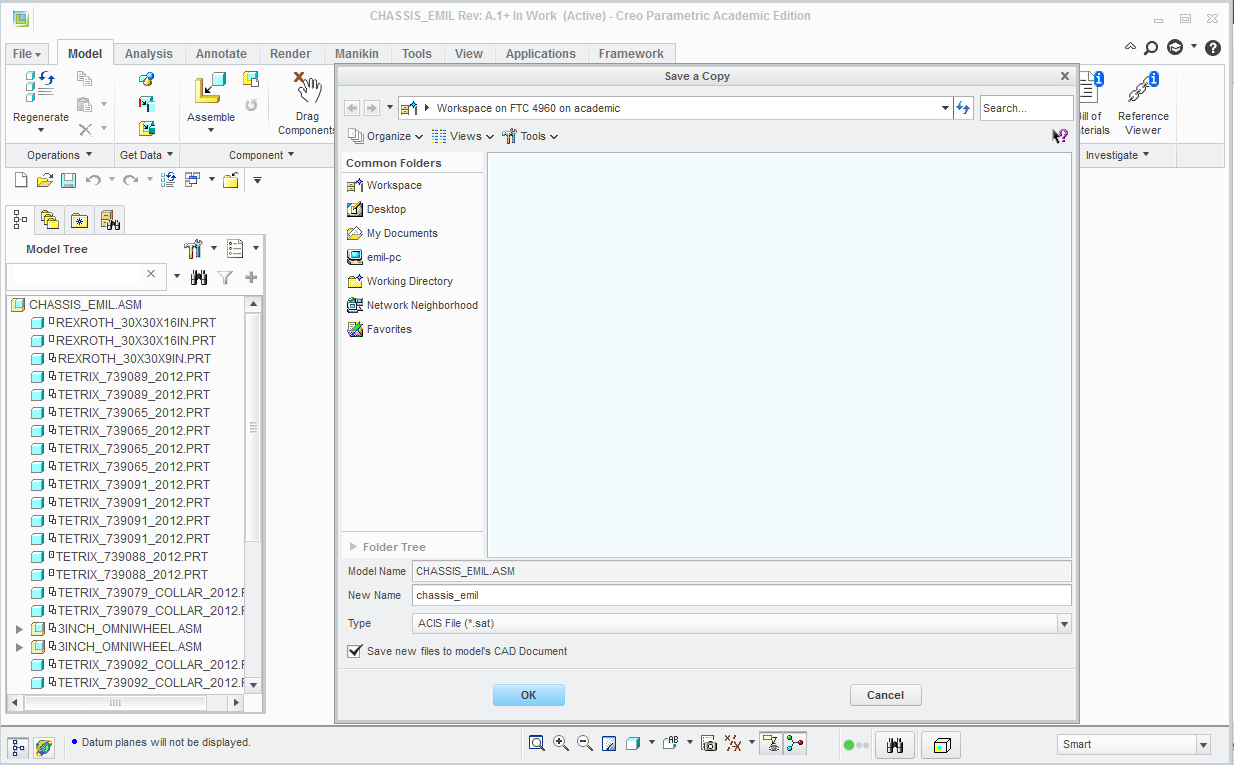Image resolution: width=1234 pixels, height=765 pixels.
Task: Toggle the Model Tree display icon in status bar
Action: (x=18, y=747)
